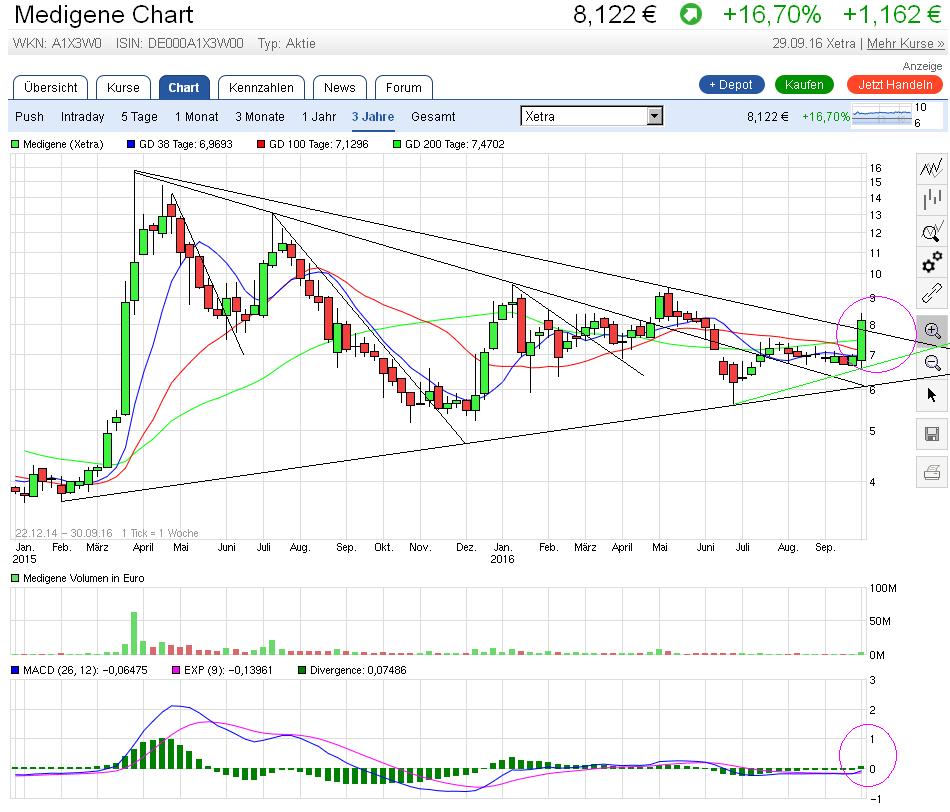Save the chart with floppy disk icon
This screenshot has height=812, width=950.
932,434
